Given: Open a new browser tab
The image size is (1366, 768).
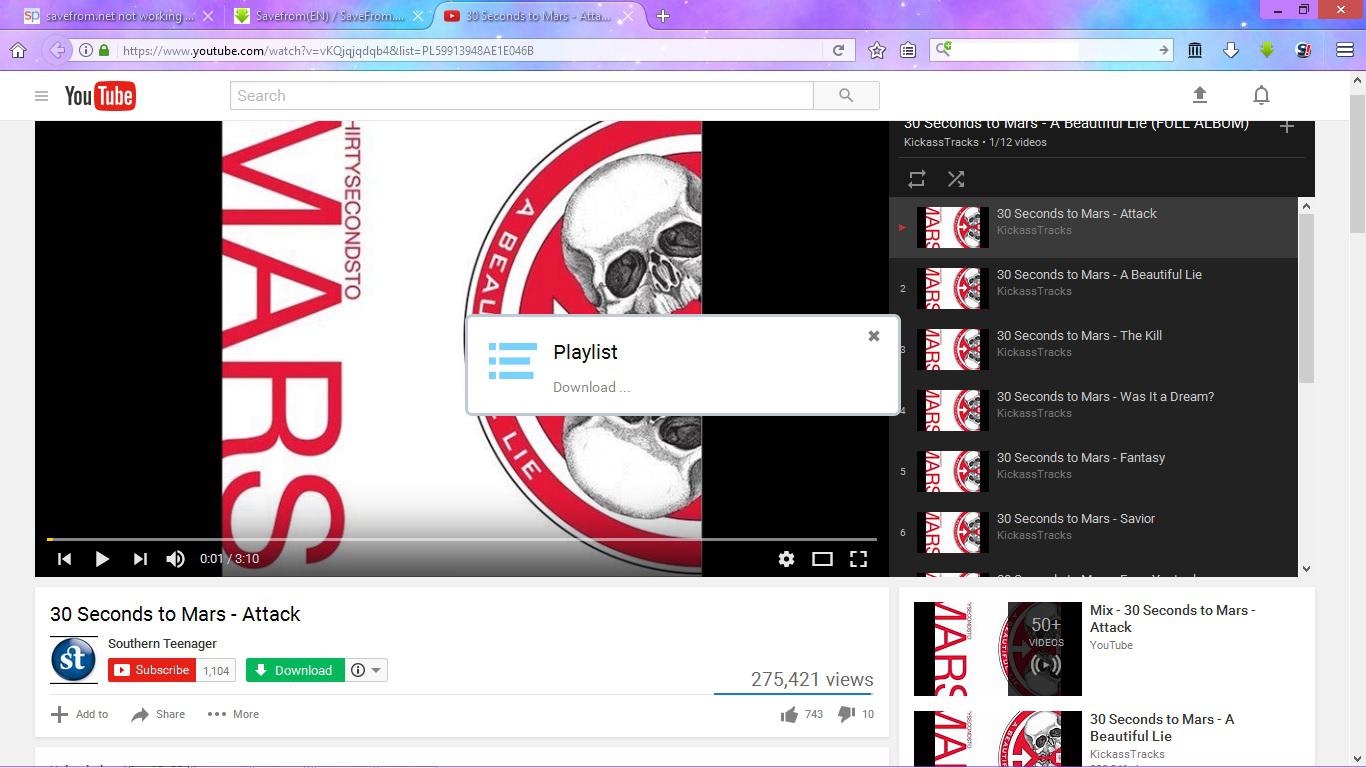Looking at the screenshot, I should click(662, 16).
